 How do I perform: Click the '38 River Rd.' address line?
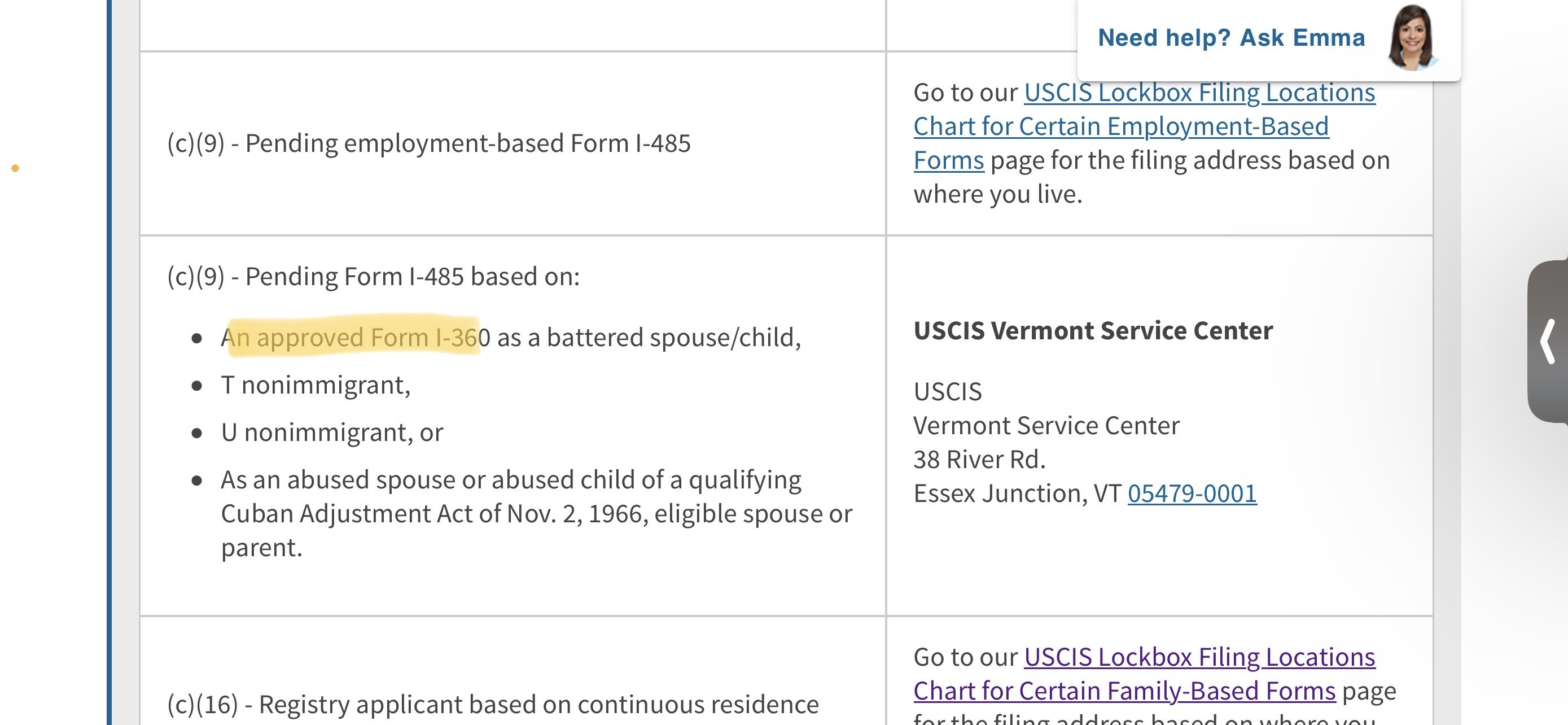[979, 460]
